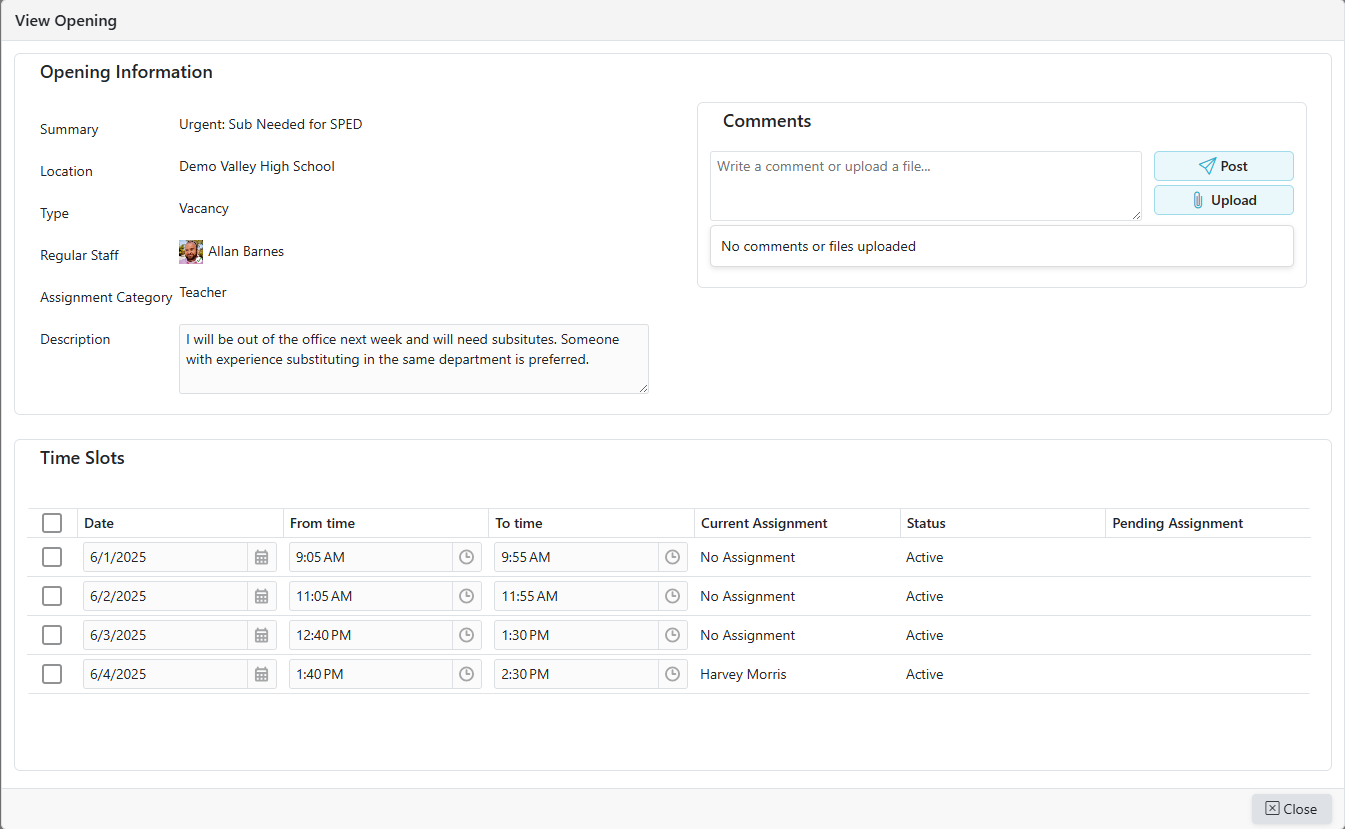This screenshot has width=1345, height=829.
Task: Upload a file to comments
Action: pyautogui.click(x=1223, y=200)
